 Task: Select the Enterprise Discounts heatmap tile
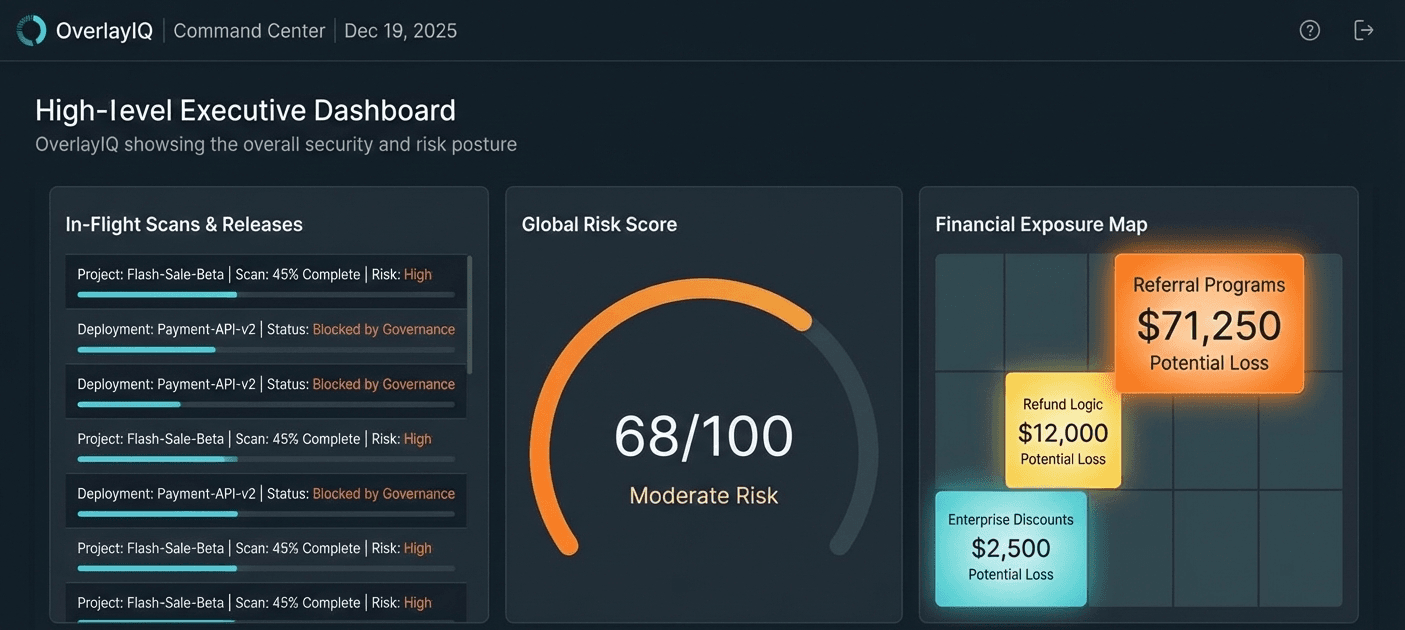click(x=1010, y=548)
